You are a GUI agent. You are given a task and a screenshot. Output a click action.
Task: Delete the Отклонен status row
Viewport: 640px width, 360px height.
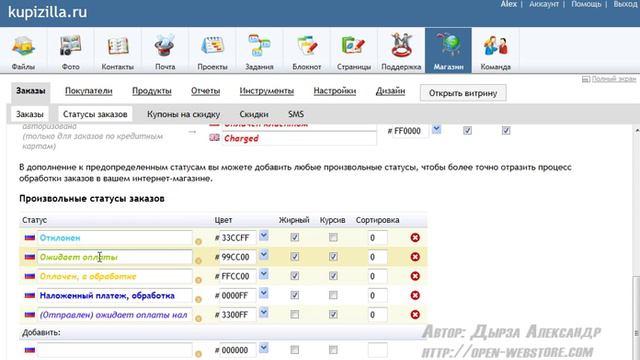pos(415,238)
